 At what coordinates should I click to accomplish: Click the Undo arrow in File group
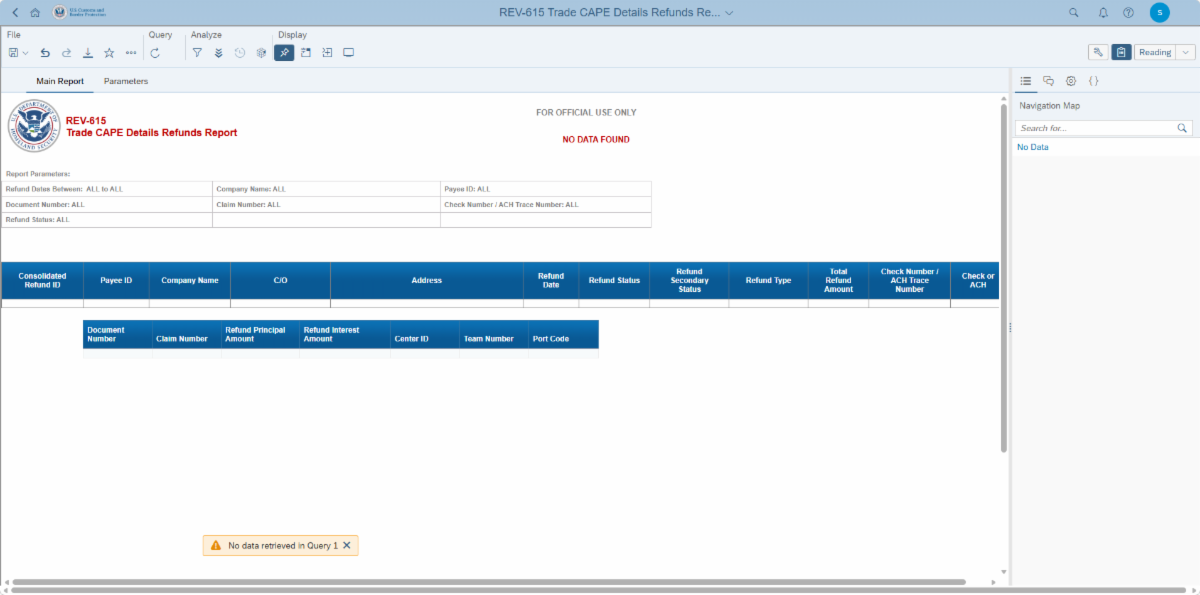[45, 53]
